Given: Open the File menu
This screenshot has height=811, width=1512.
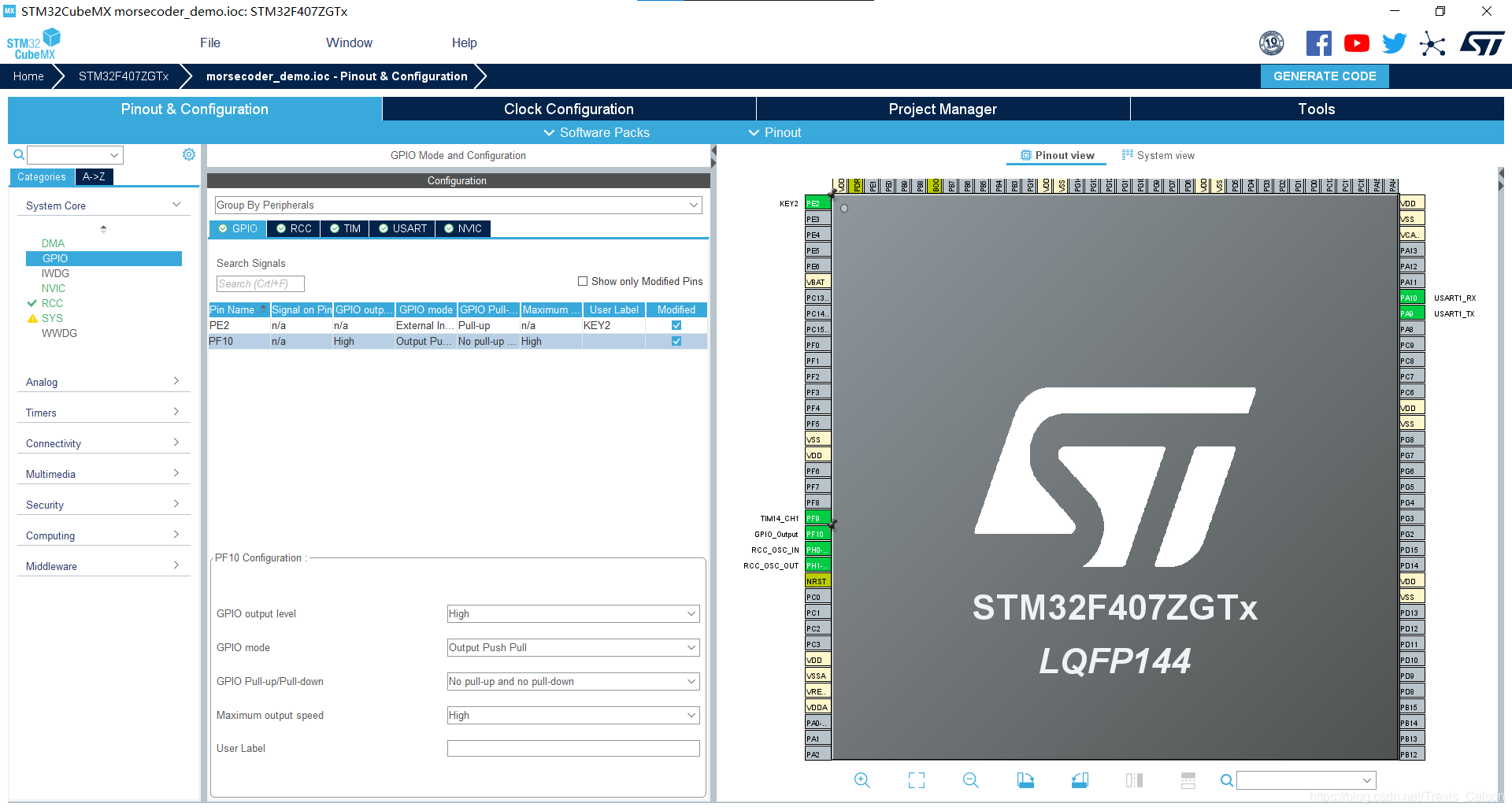Looking at the screenshot, I should [x=210, y=43].
